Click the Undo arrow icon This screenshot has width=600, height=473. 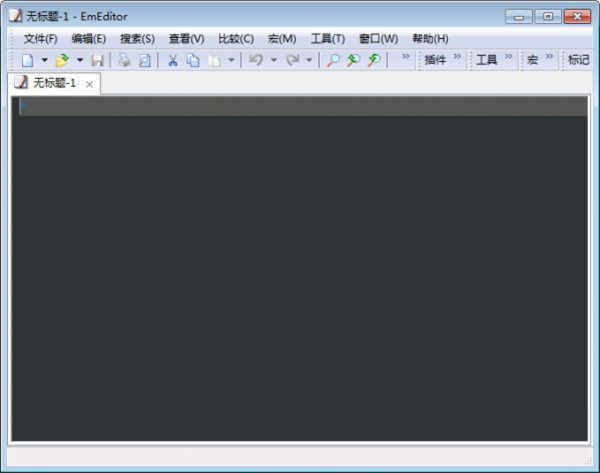(x=256, y=60)
